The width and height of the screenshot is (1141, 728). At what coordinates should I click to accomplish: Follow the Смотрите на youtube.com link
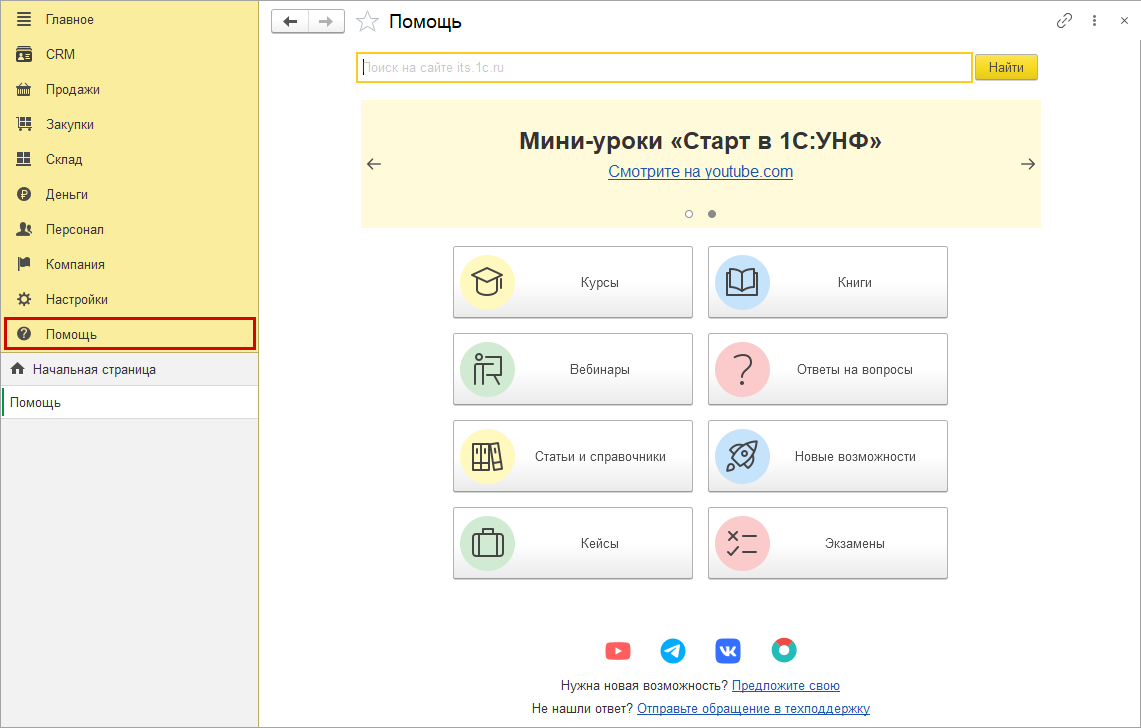700,172
